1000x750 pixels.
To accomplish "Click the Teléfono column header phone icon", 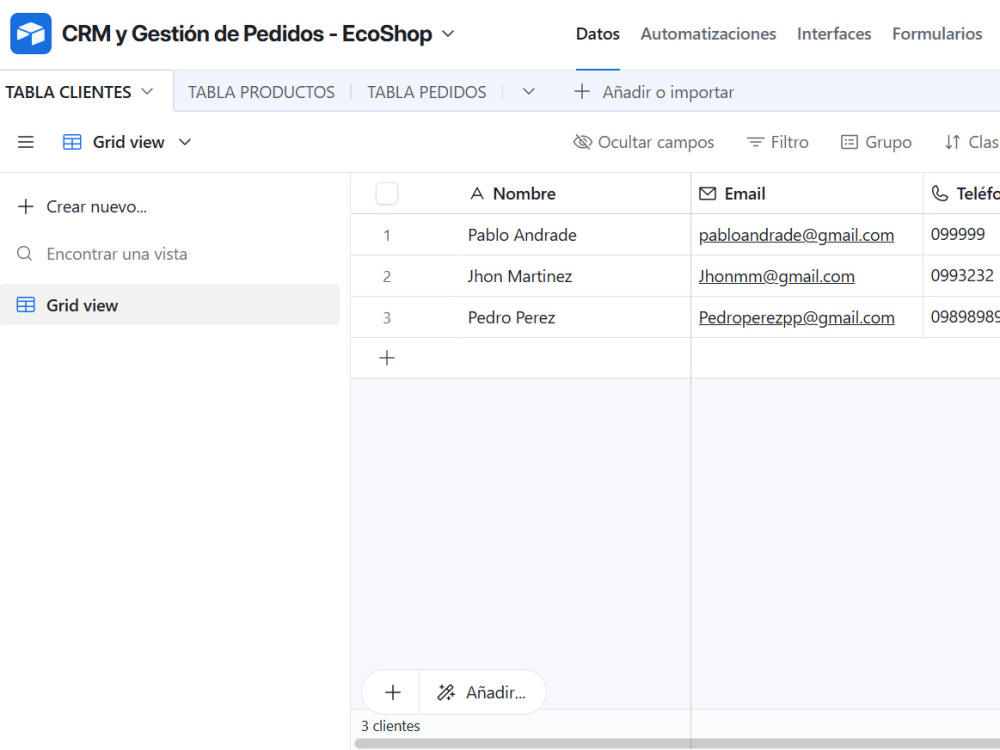I will point(939,193).
